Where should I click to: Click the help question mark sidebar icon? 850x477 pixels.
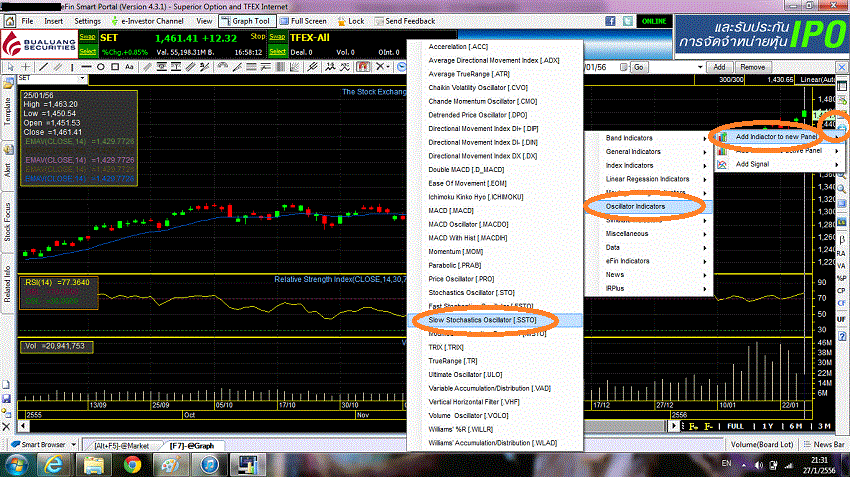point(842,337)
